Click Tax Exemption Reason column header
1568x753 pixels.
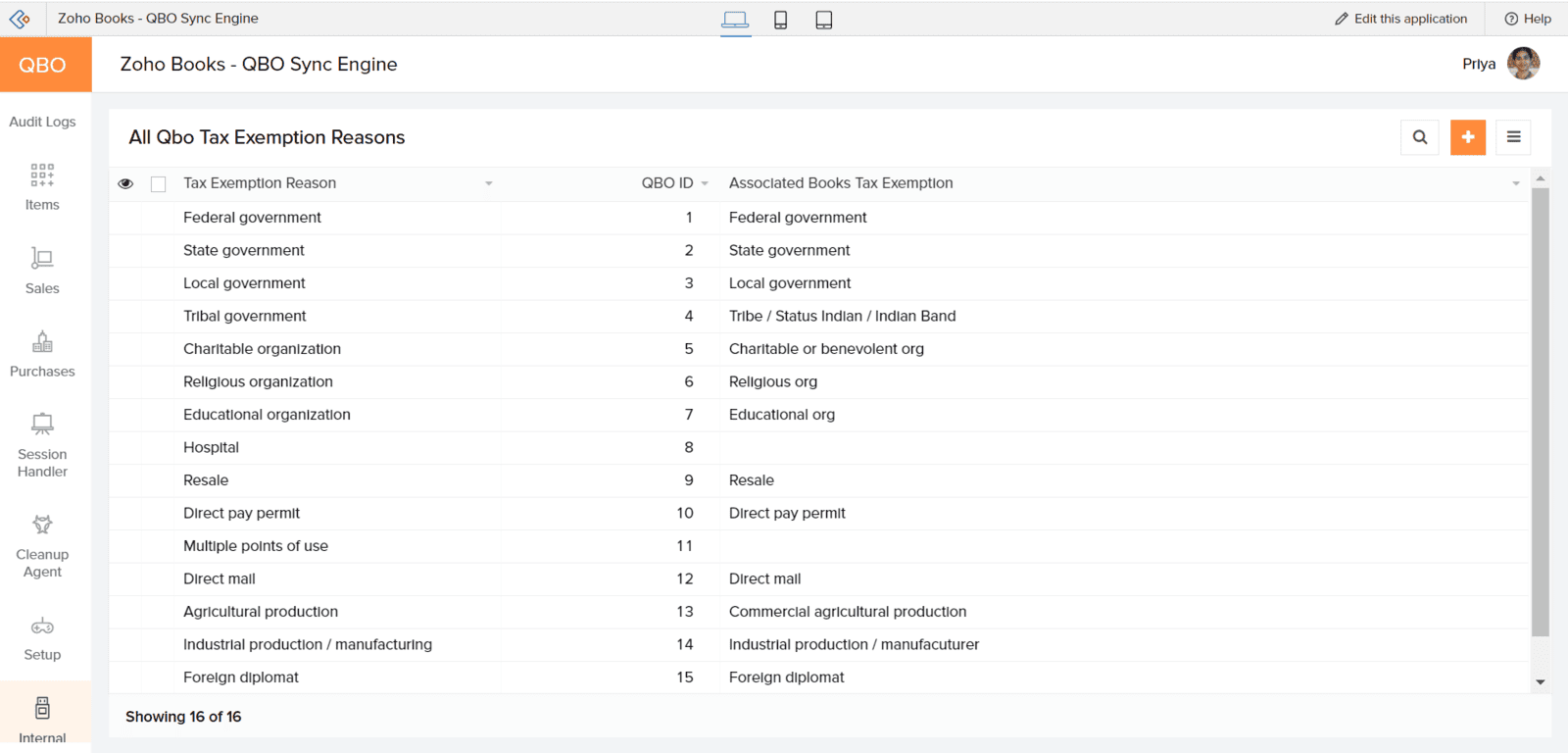pos(260,183)
